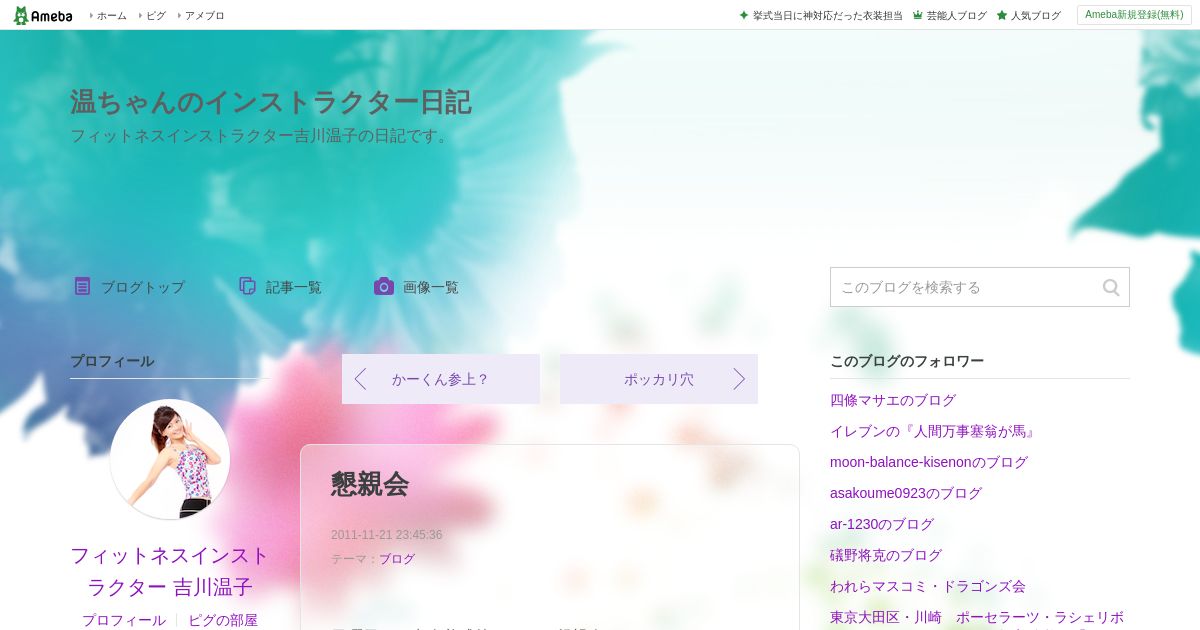Open ピグの部屋 link
Viewport: 1200px width, 630px height.
(x=223, y=620)
